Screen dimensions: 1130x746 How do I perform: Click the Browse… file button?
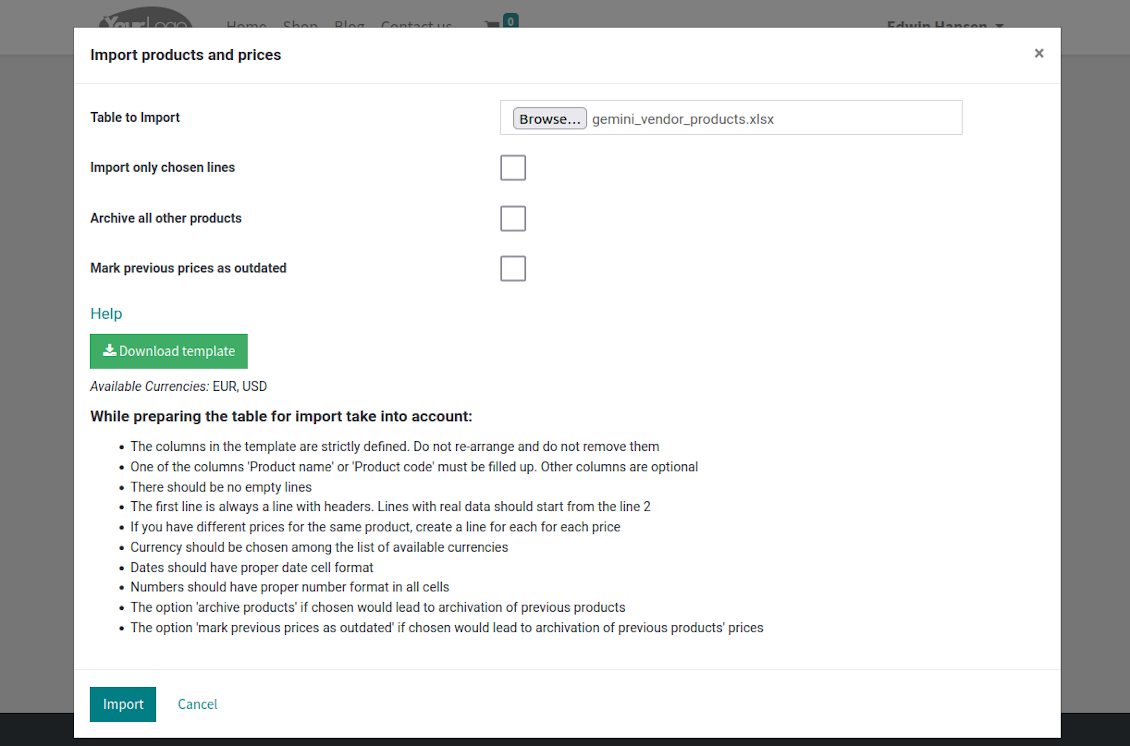550,119
